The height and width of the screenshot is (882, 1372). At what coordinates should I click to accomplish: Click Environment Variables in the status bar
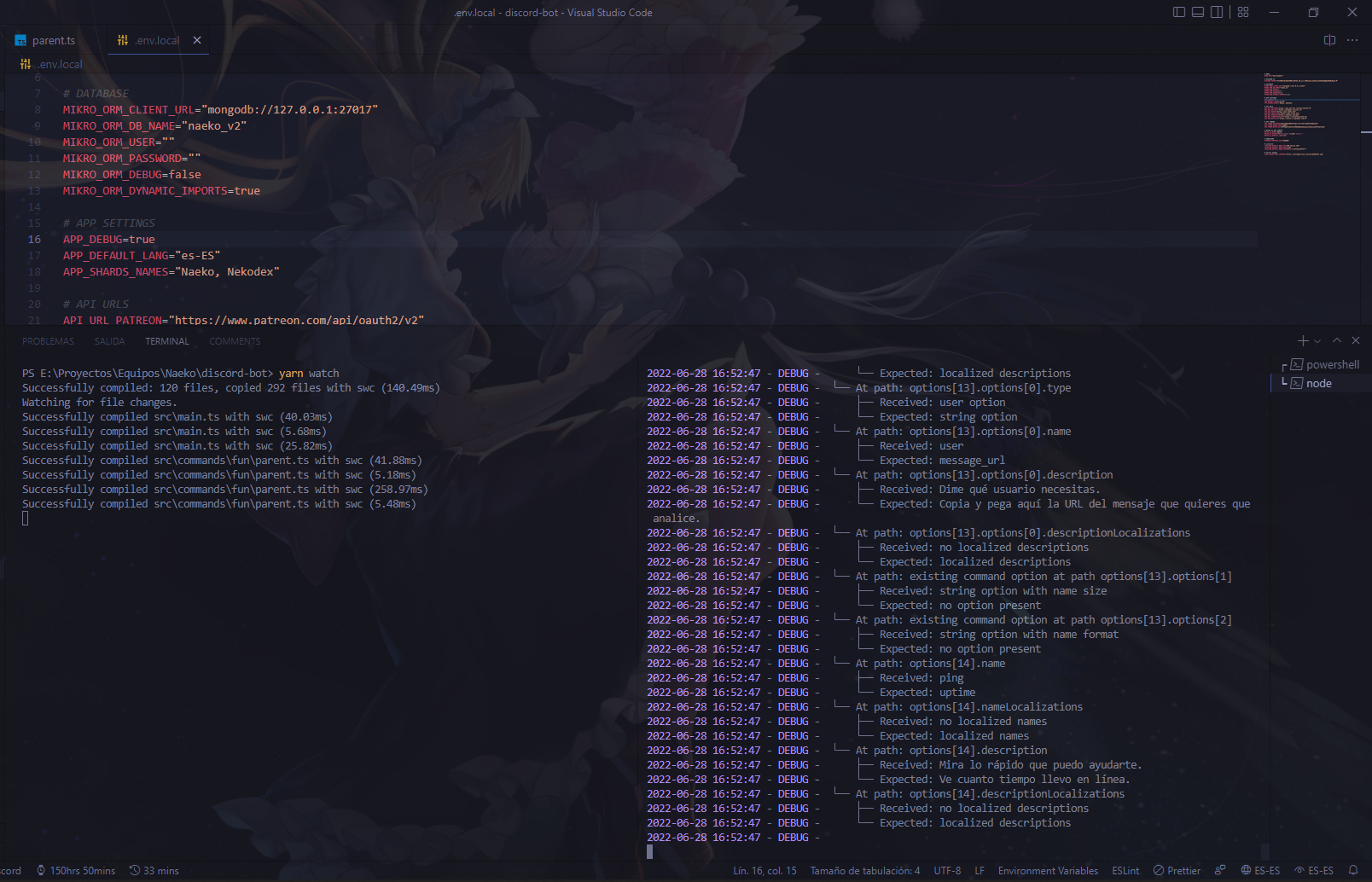tap(1048, 871)
